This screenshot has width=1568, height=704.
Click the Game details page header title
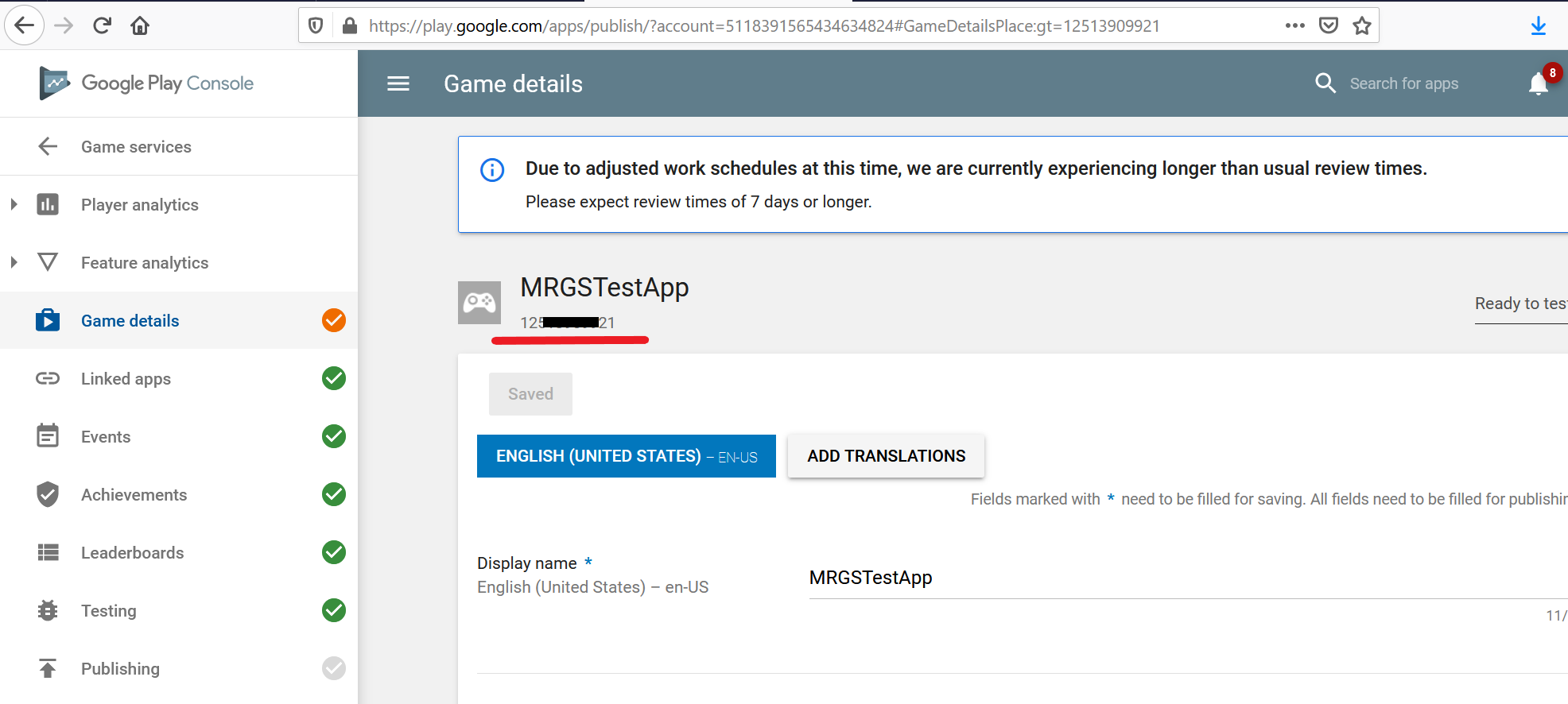[513, 84]
